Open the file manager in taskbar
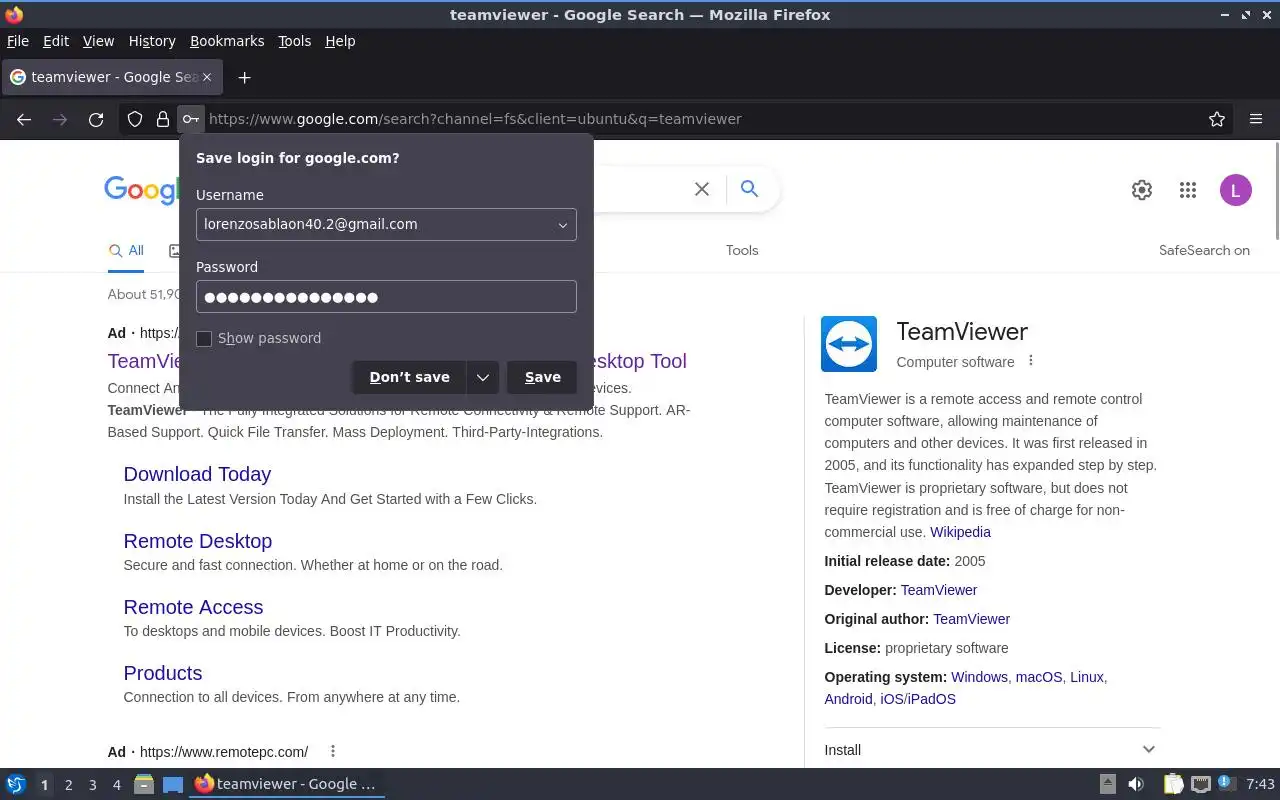Image resolution: width=1280 pixels, height=800 pixels. tap(144, 784)
